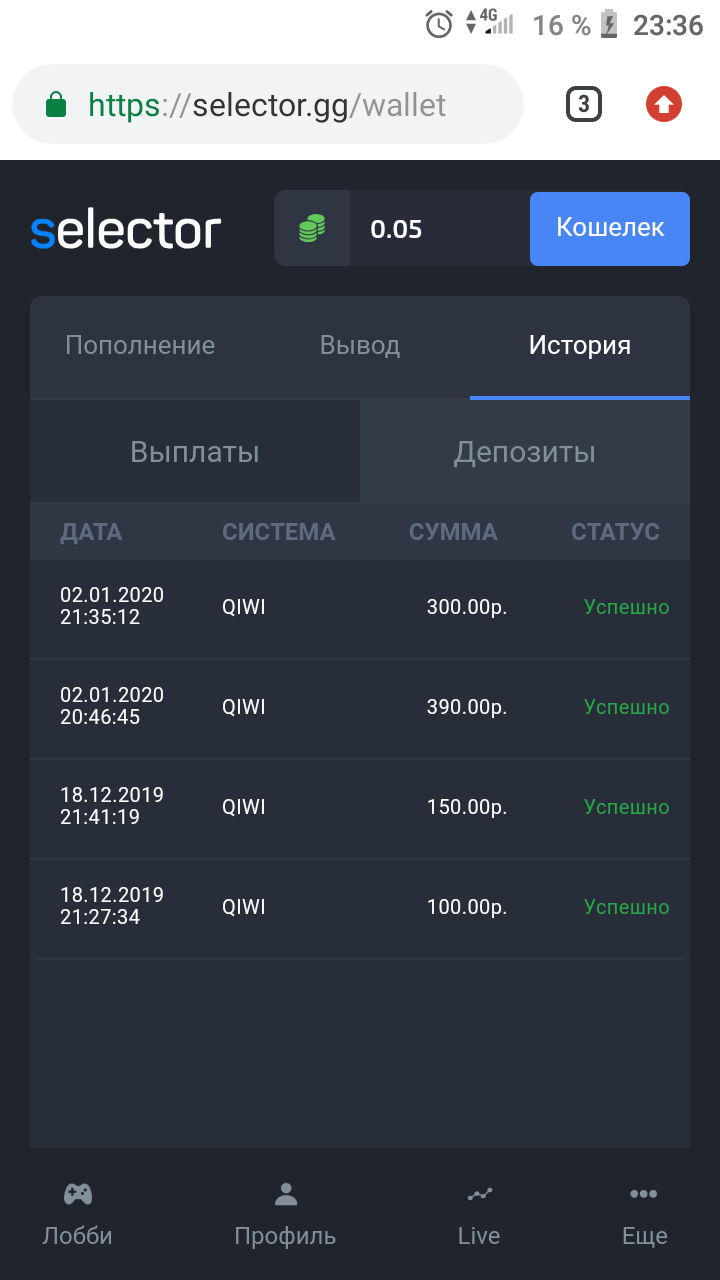Open the Профиль person icon

[x=286, y=1194]
